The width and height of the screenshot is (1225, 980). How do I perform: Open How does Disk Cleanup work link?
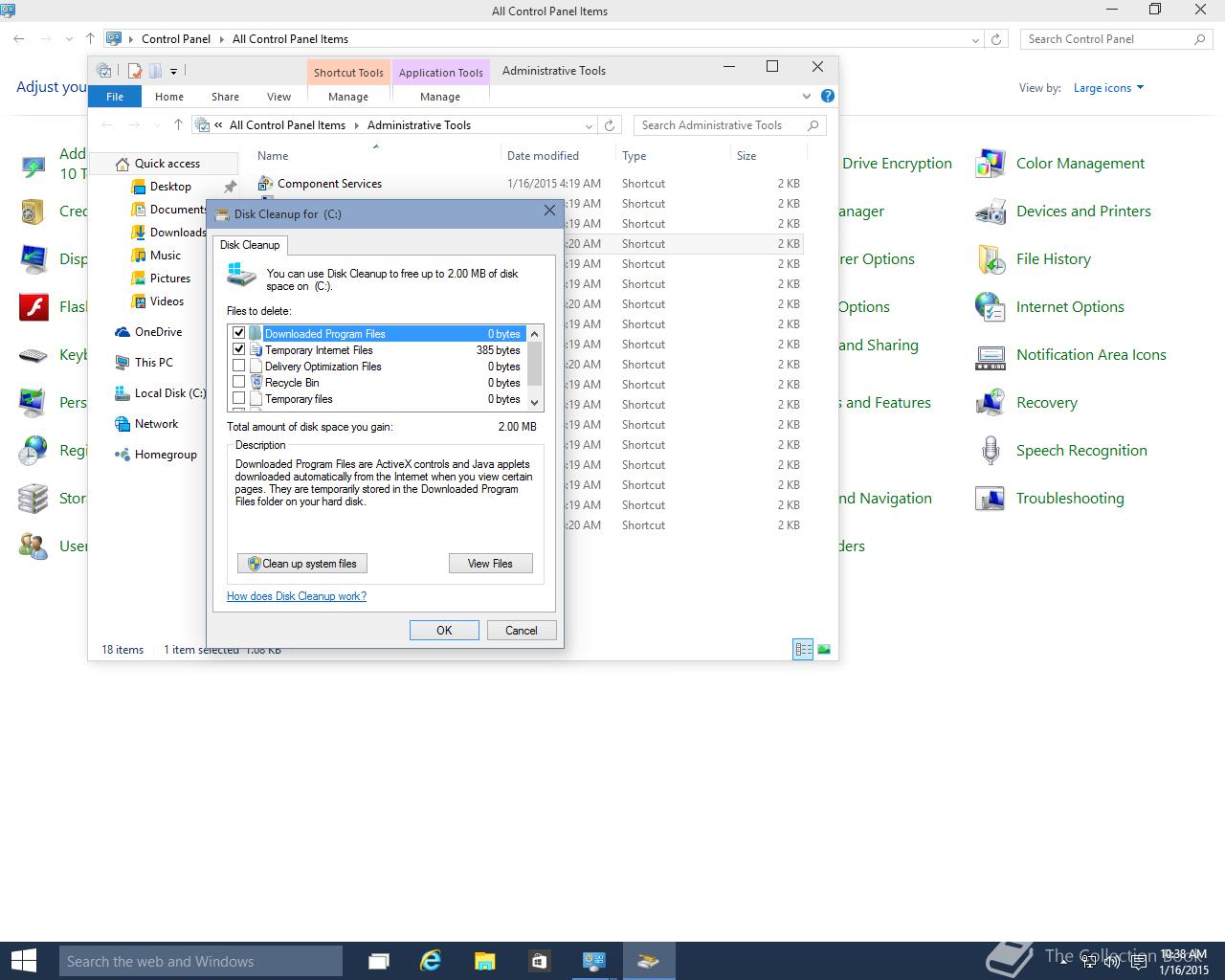point(297,596)
